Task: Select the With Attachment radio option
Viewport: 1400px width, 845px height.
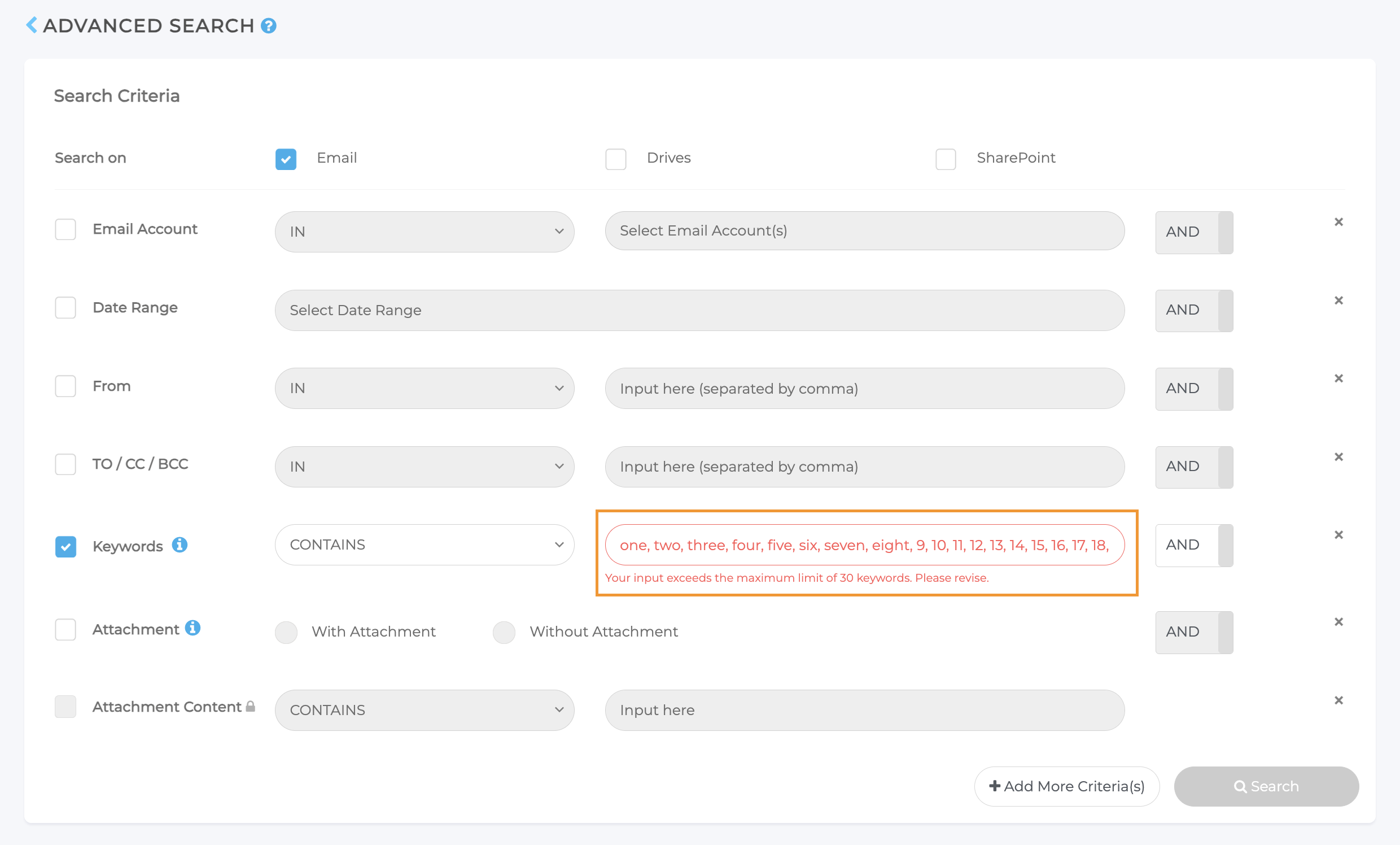Action: (x=286, y=631)
